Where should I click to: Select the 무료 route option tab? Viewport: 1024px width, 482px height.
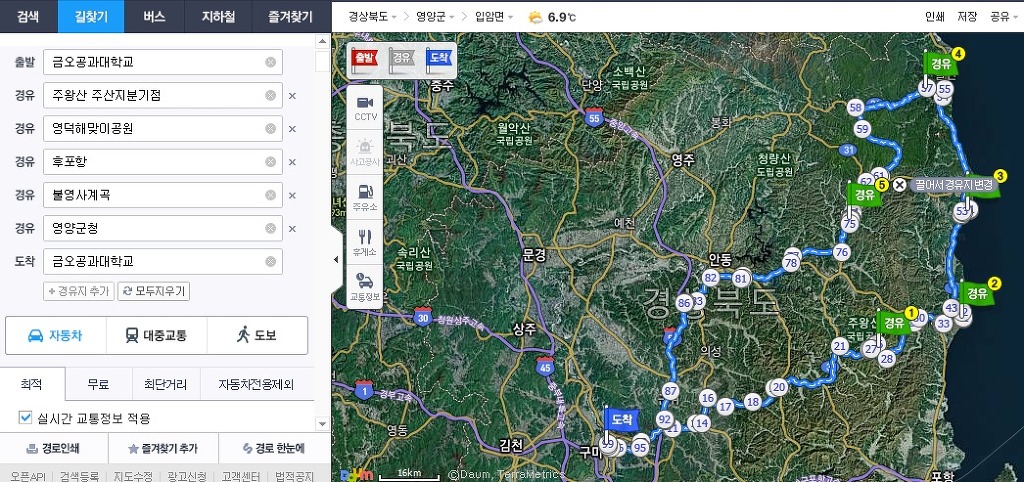pos(98,384)
